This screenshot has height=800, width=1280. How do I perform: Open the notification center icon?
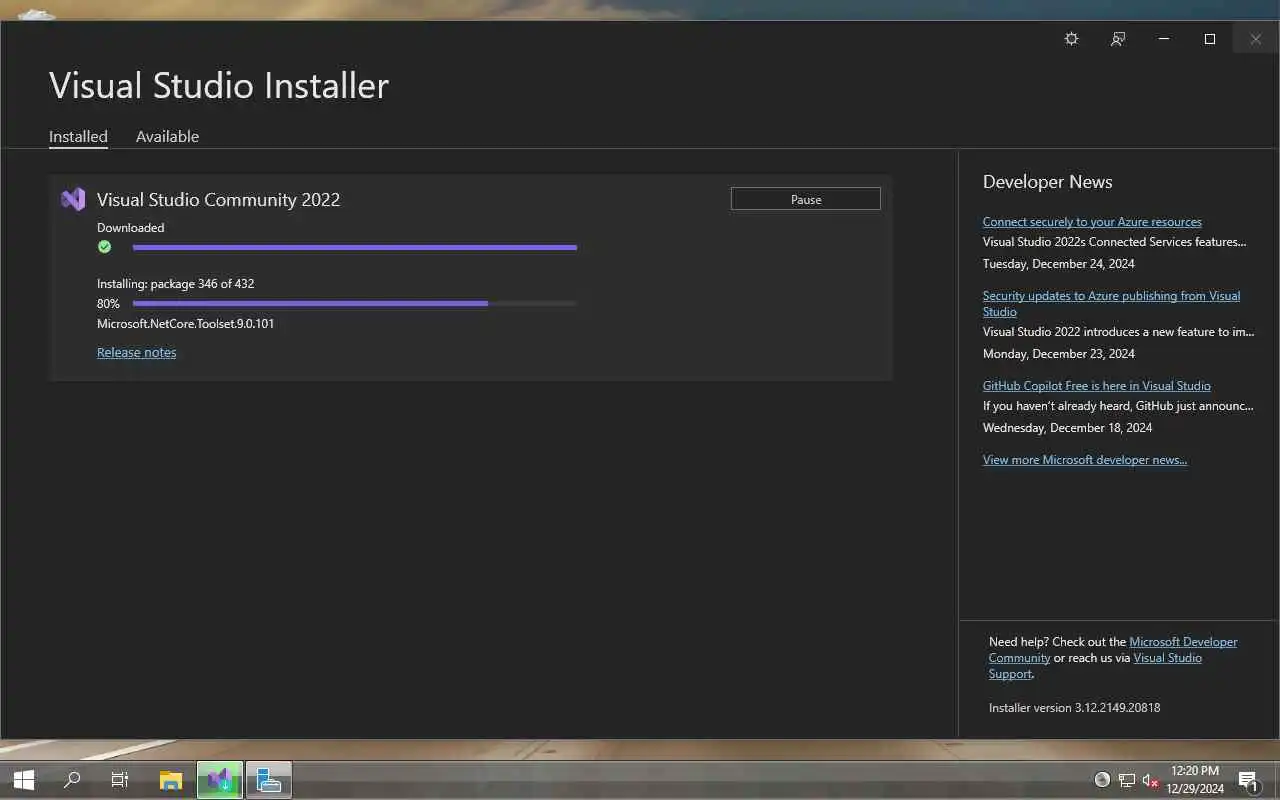click(x=1248, y=780)
